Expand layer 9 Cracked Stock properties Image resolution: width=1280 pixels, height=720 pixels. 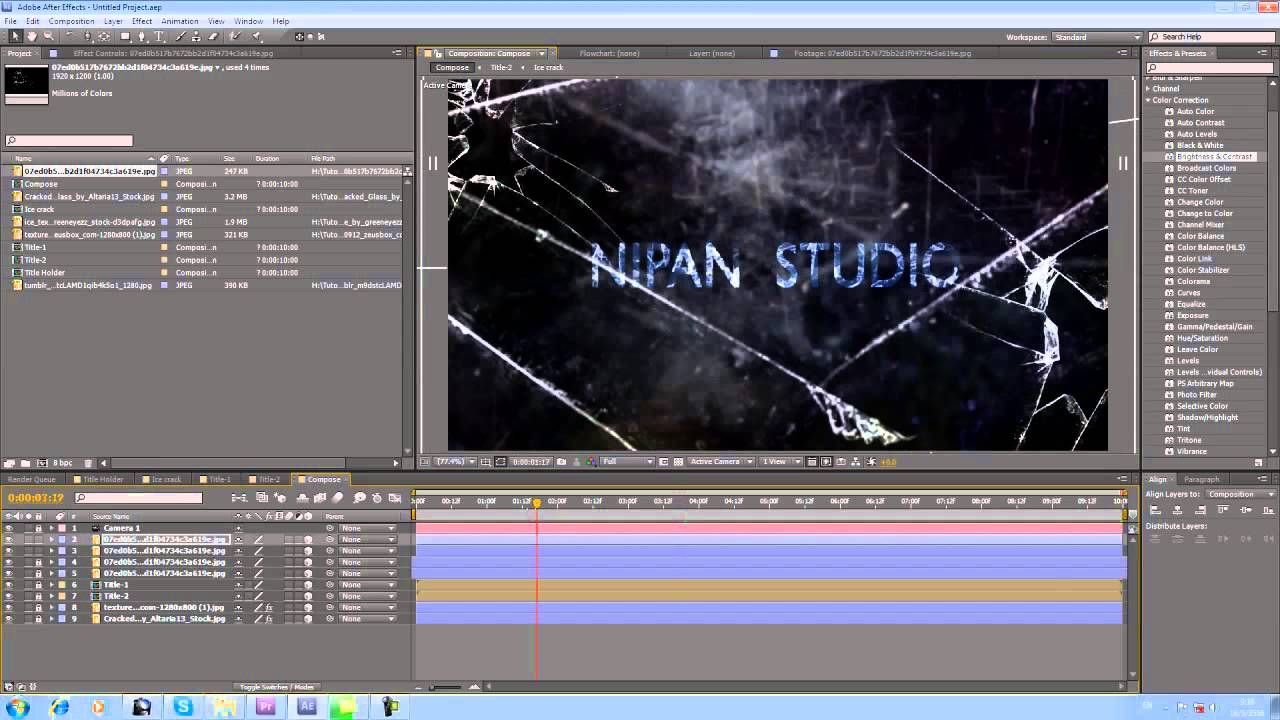pos(51,619)
